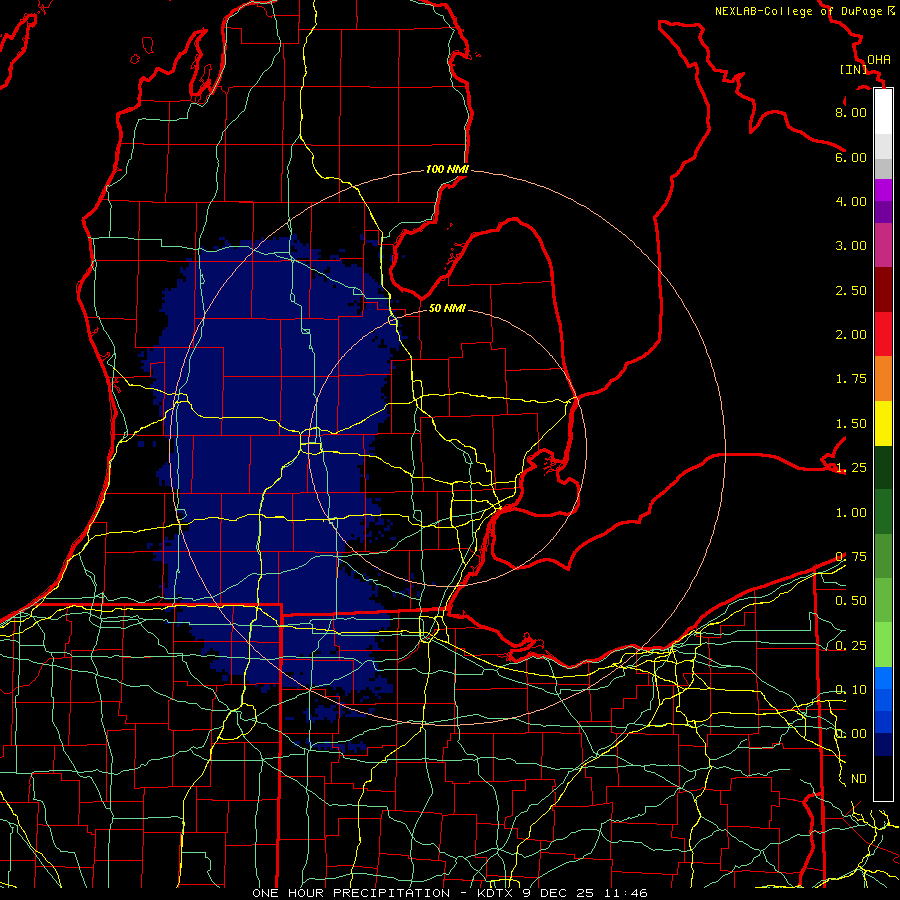
Task: Click the KDTX station identifier in caption
Action: click(496, 893)
